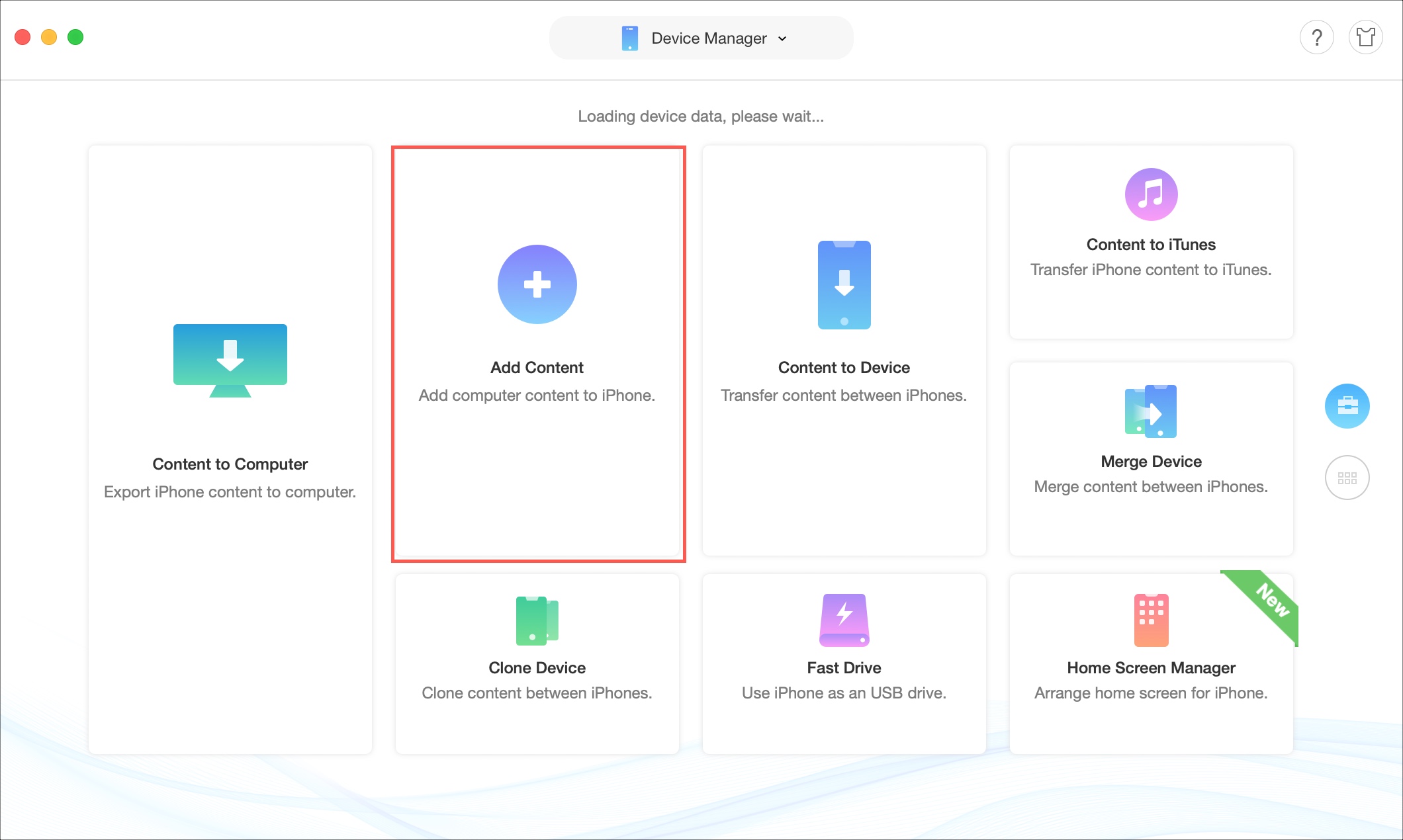
Task: Open Fast Drive title label
Action: [844, 668]
